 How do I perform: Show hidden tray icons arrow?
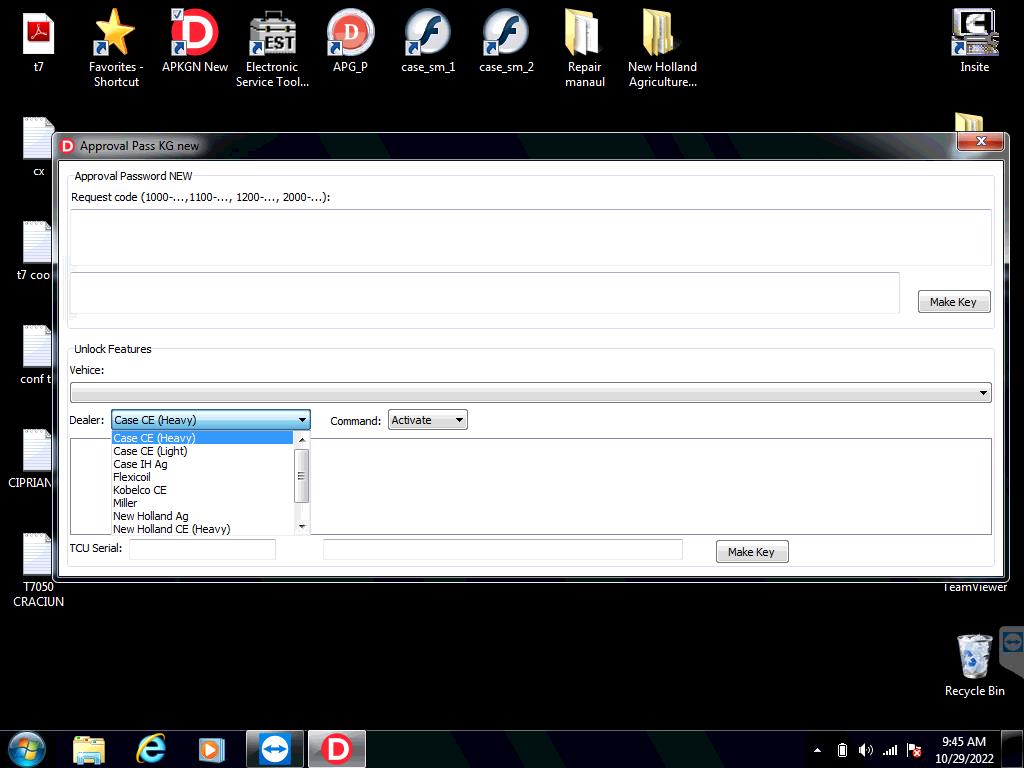coord(817,750)
